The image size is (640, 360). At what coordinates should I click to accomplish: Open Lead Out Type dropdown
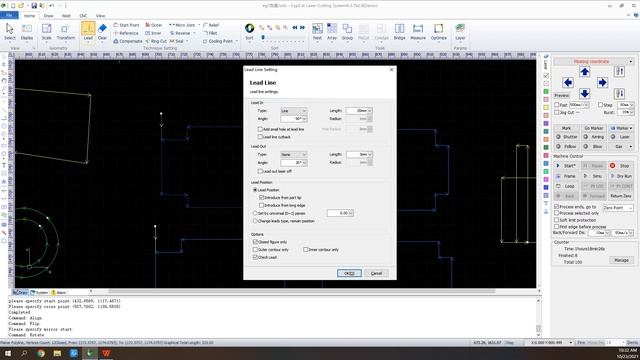(x=293, y=155)
